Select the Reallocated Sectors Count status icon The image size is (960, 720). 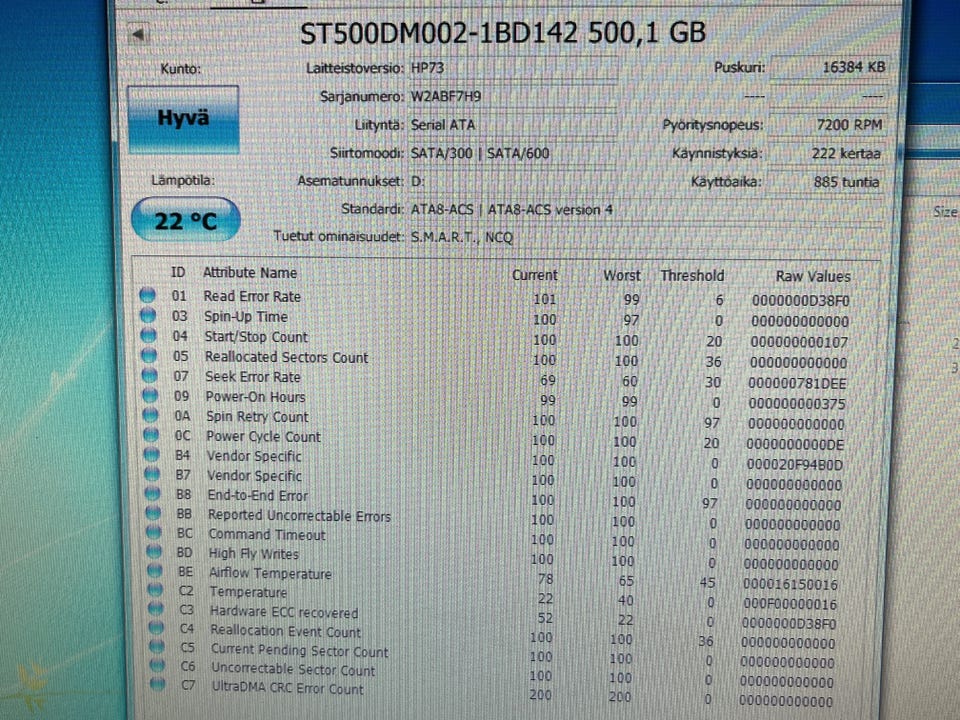149,356
